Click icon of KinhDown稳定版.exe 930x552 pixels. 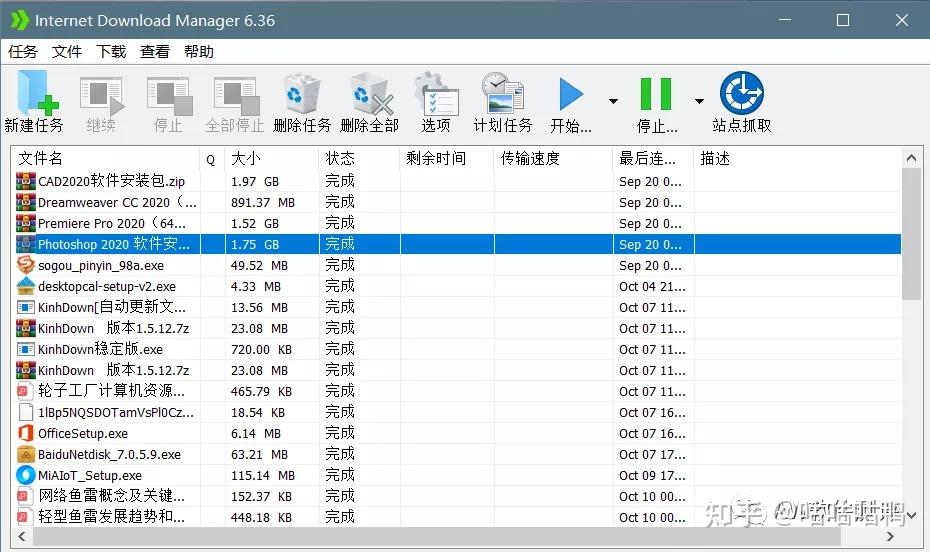pos(26,349)
